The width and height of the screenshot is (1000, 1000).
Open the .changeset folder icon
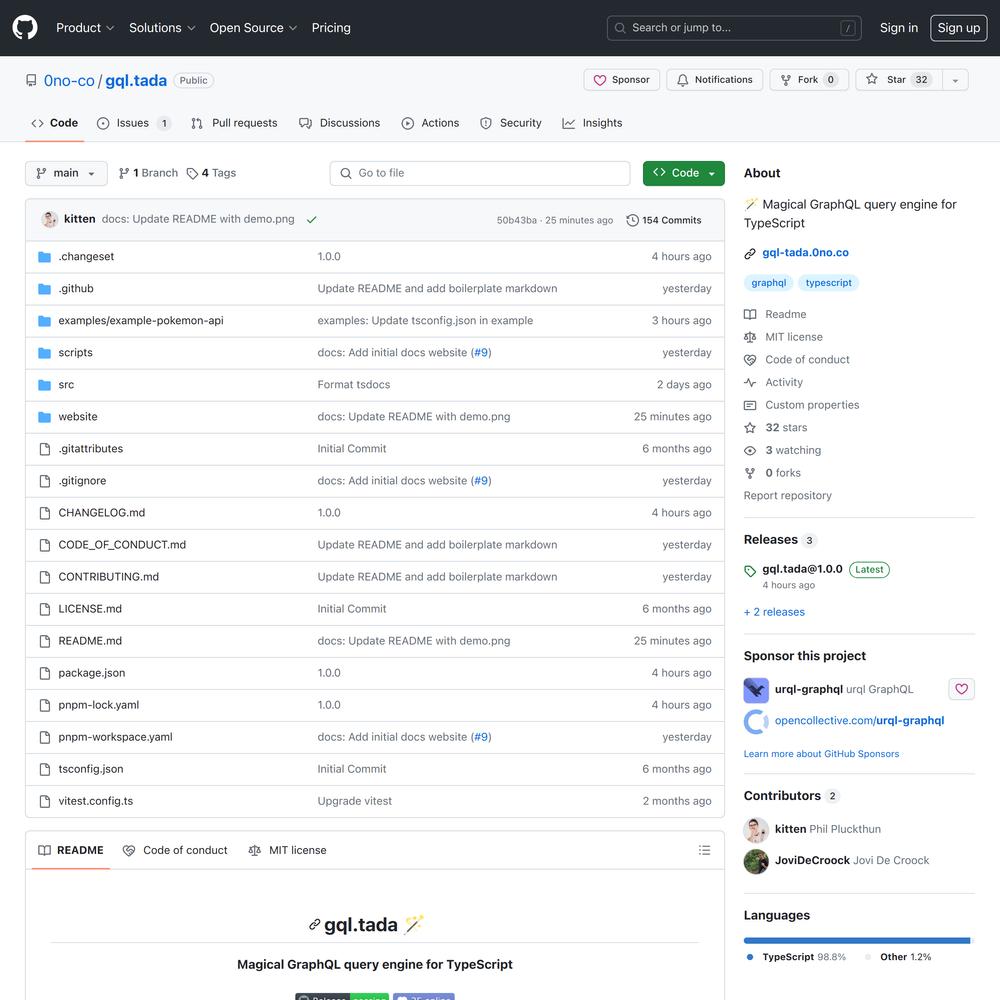44,256
